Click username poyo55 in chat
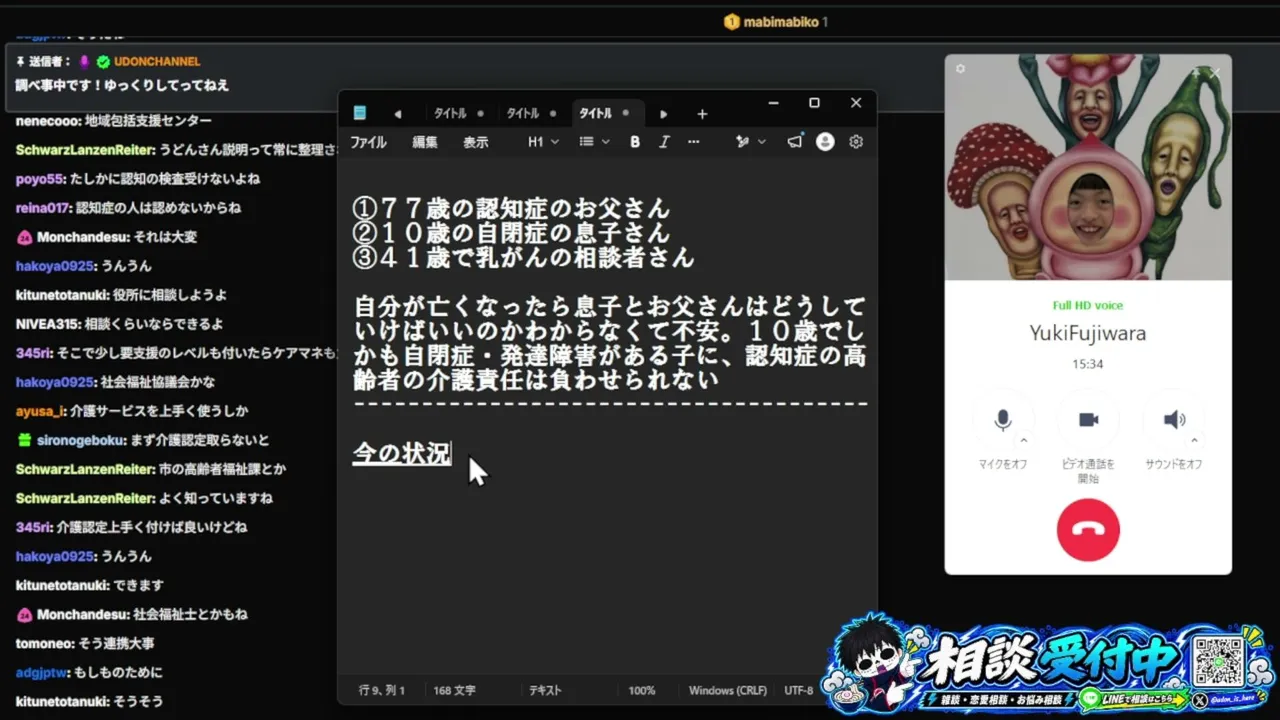 click(x=40, y=179)
